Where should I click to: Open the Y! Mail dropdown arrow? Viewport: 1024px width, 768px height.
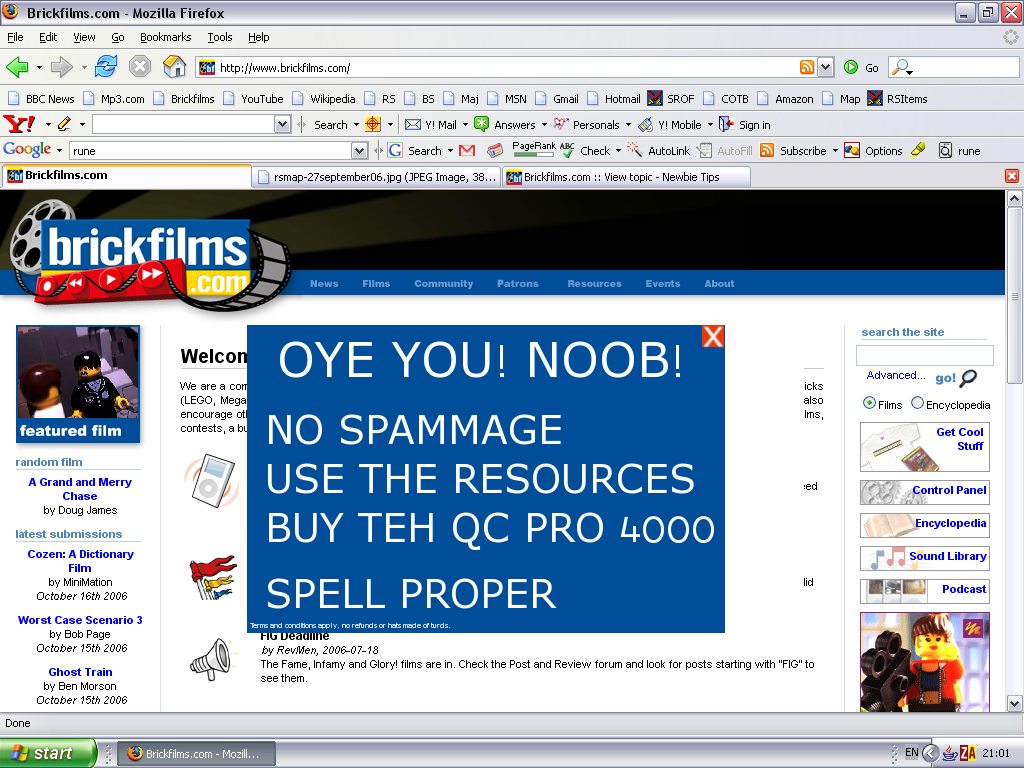[465, 125]
